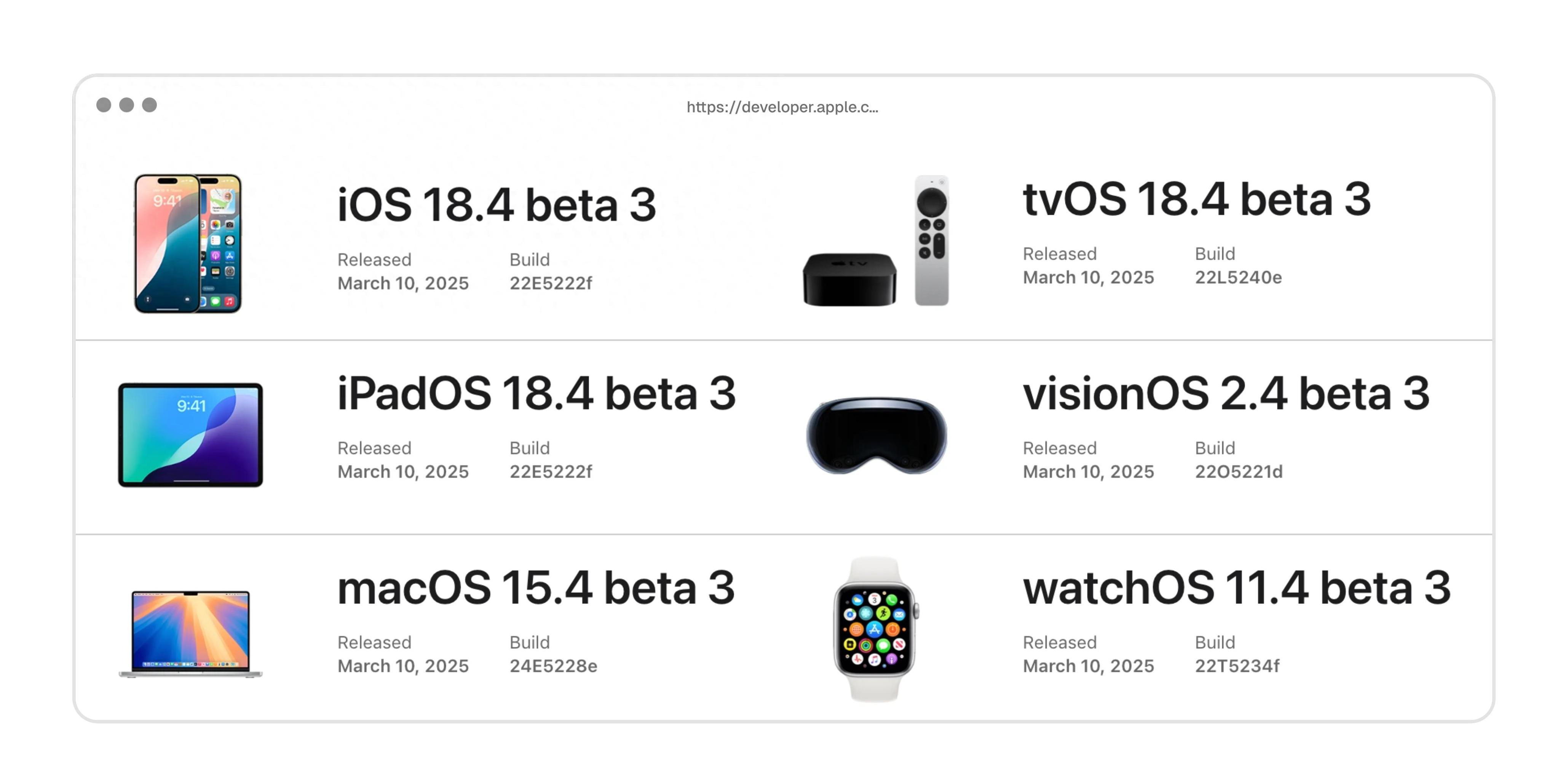Click the iPad device image
This screenshot has width=1568, height=766.
(x=190, y=434)
